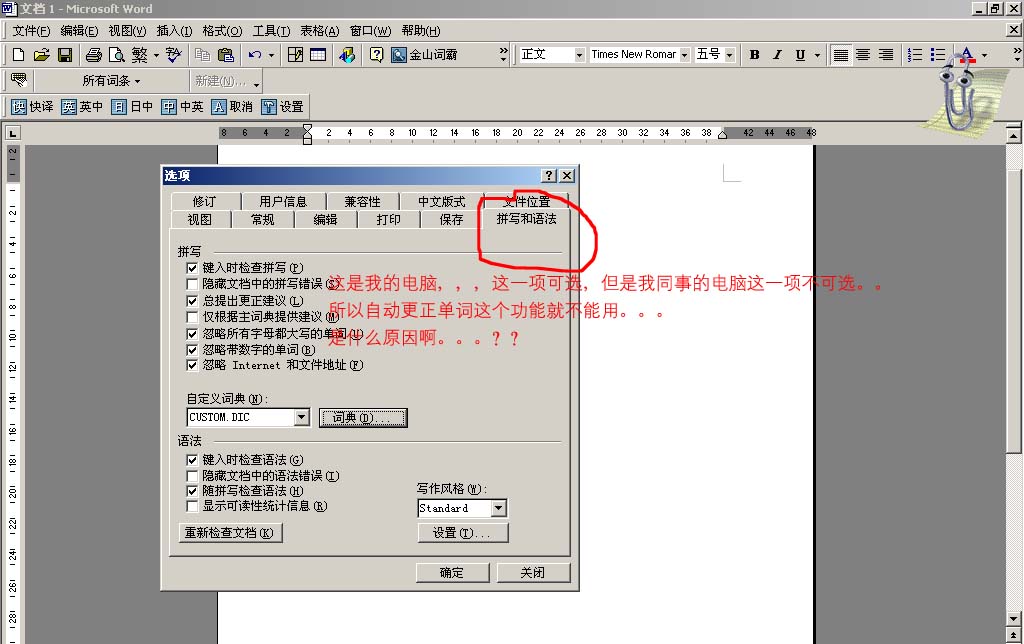Open the font color dropdown arrow
This screenshot has width=1024, height=644.
(x=984, y=55)
